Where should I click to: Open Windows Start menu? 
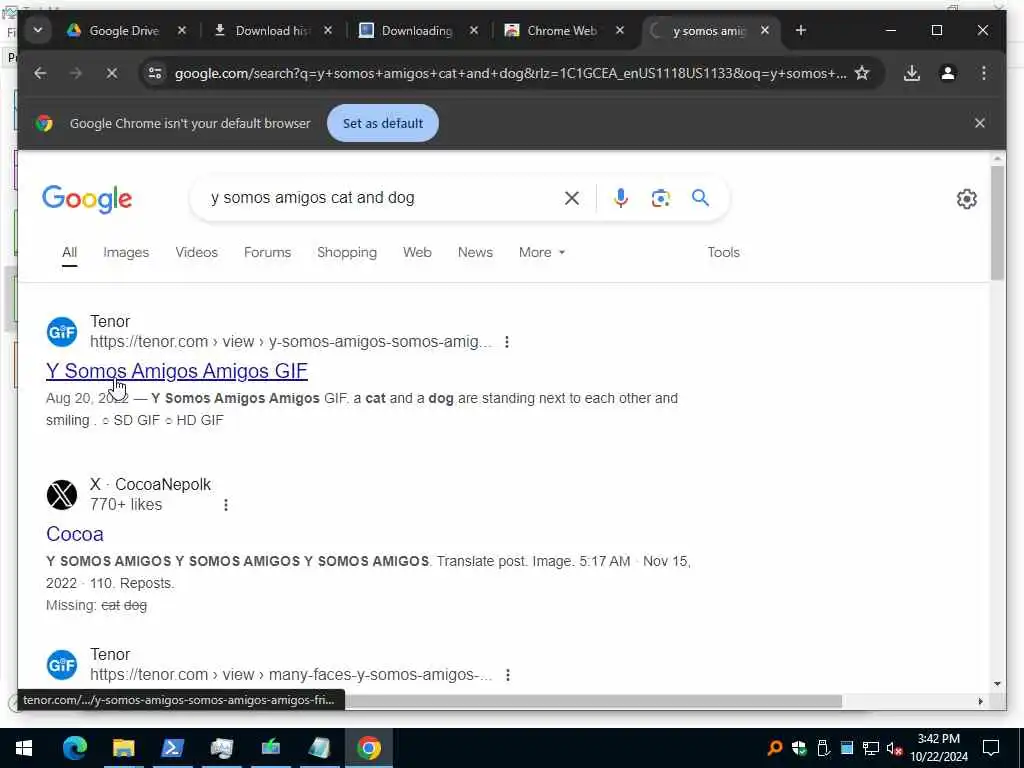(x=24, y=748)
